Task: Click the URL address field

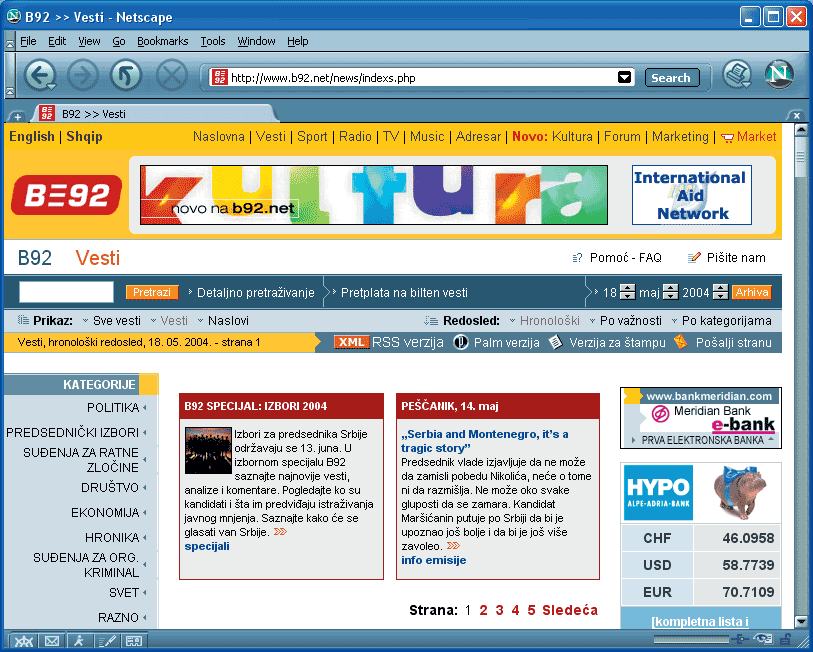Action: 423,78
